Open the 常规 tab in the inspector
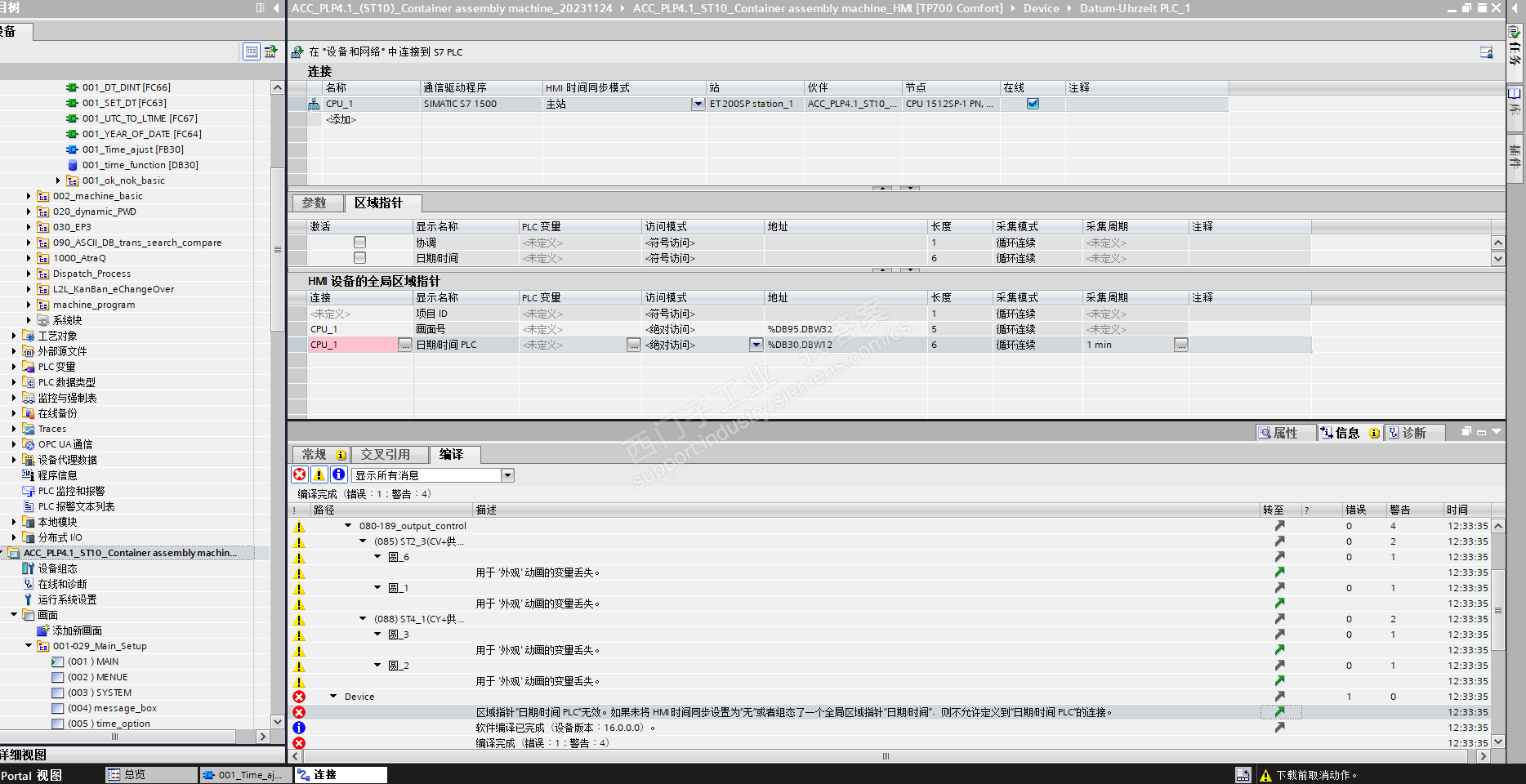Screen dimensions: 1526x784 [x=320, y=455]
